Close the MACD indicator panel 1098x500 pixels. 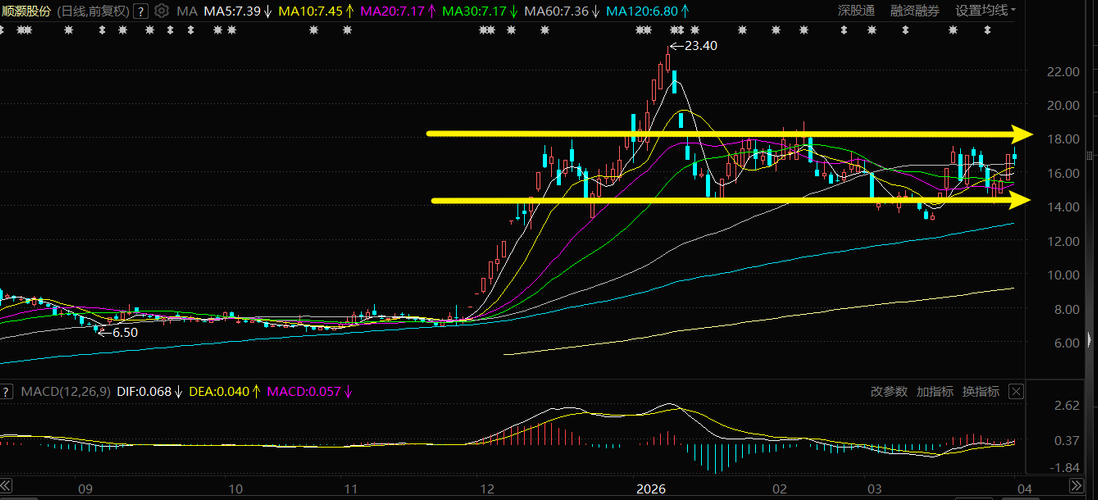tap(1016, 391)
